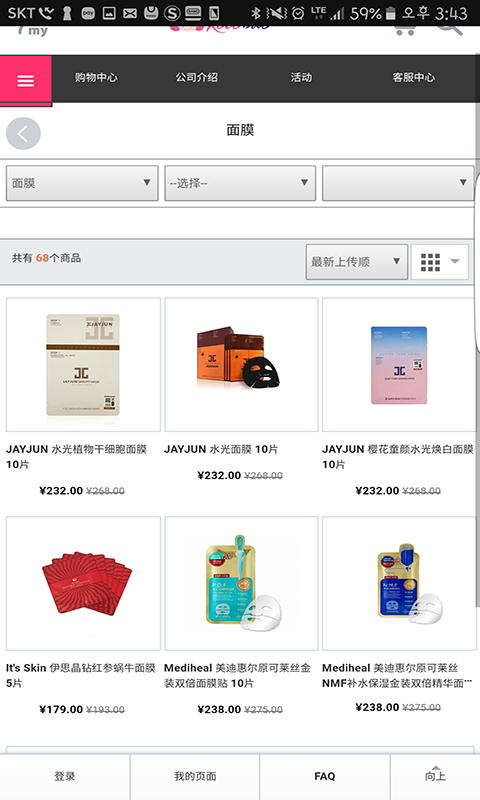Tap the alarm clock status icon
This screenshot has width=480, height=800.
click(298, 13)
